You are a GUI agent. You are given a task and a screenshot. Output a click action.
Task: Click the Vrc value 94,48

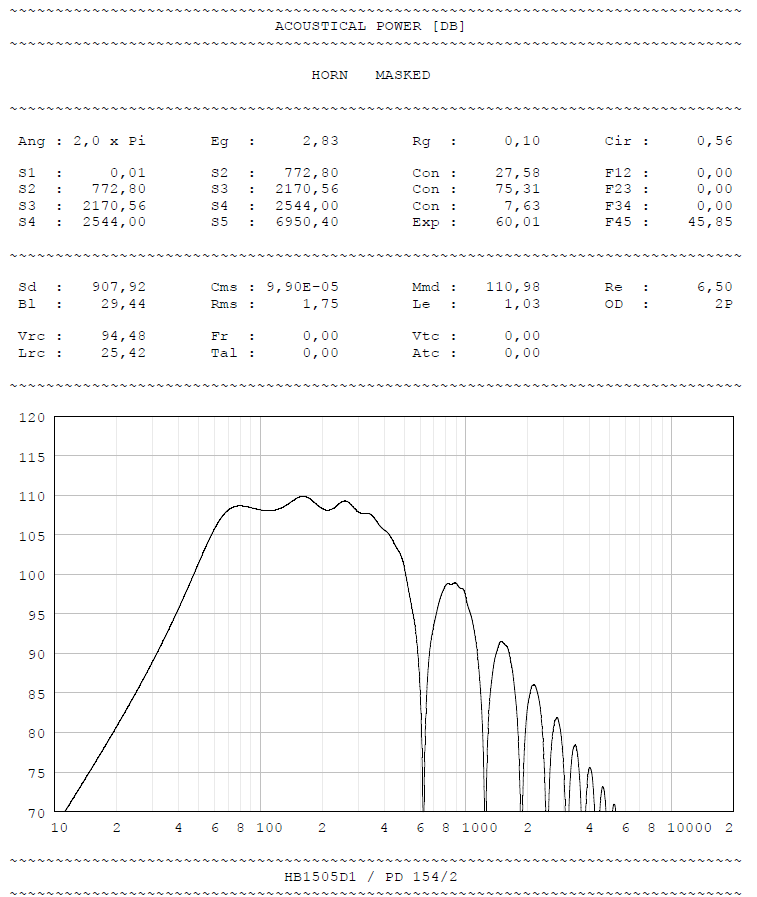coord(123,336)
